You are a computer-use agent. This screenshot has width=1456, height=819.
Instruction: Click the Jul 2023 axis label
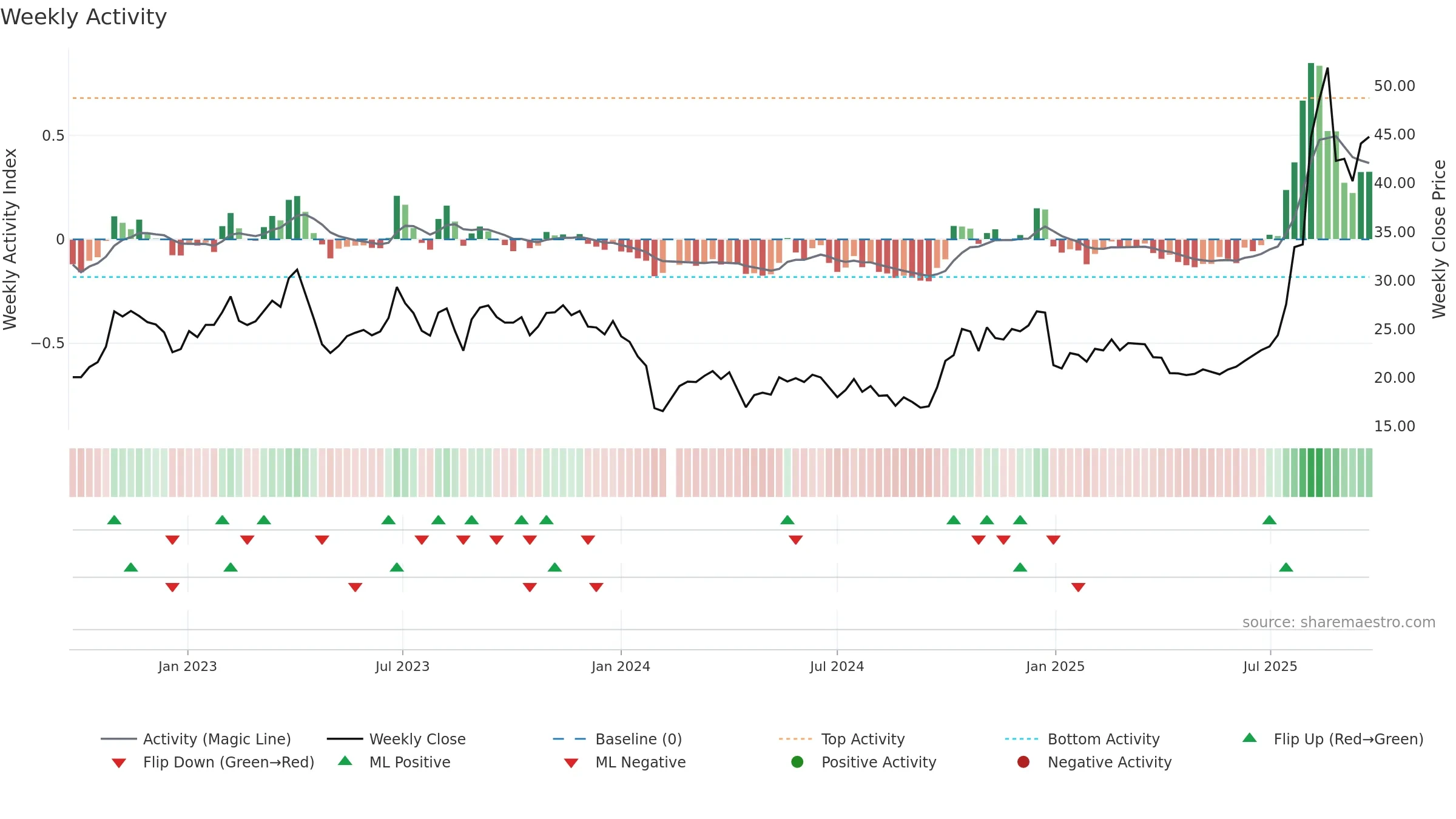pyautogui.click(x=402, y=666)
